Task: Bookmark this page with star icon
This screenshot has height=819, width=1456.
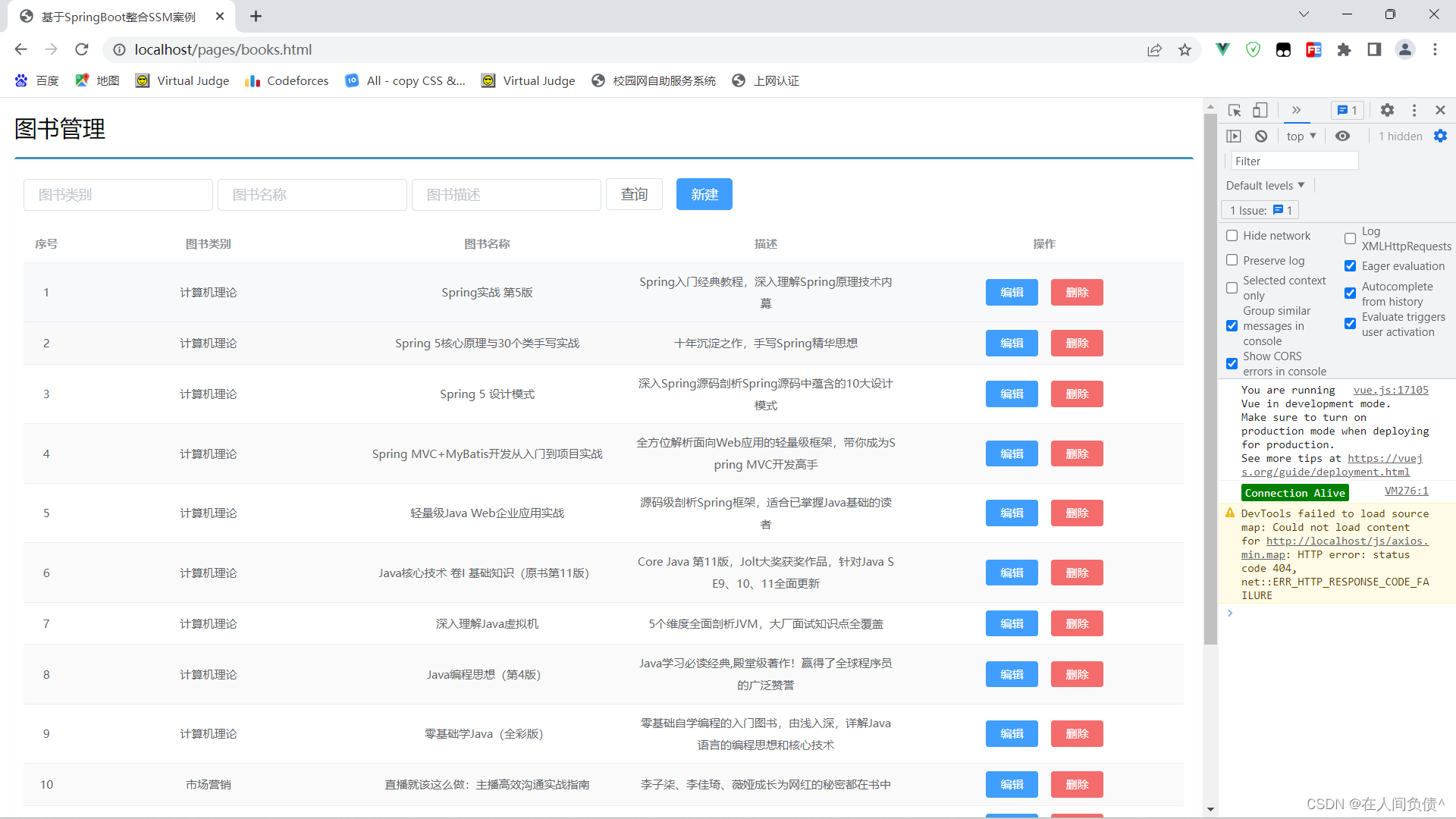Action: pyautogui.click(x=1185, y=50)
